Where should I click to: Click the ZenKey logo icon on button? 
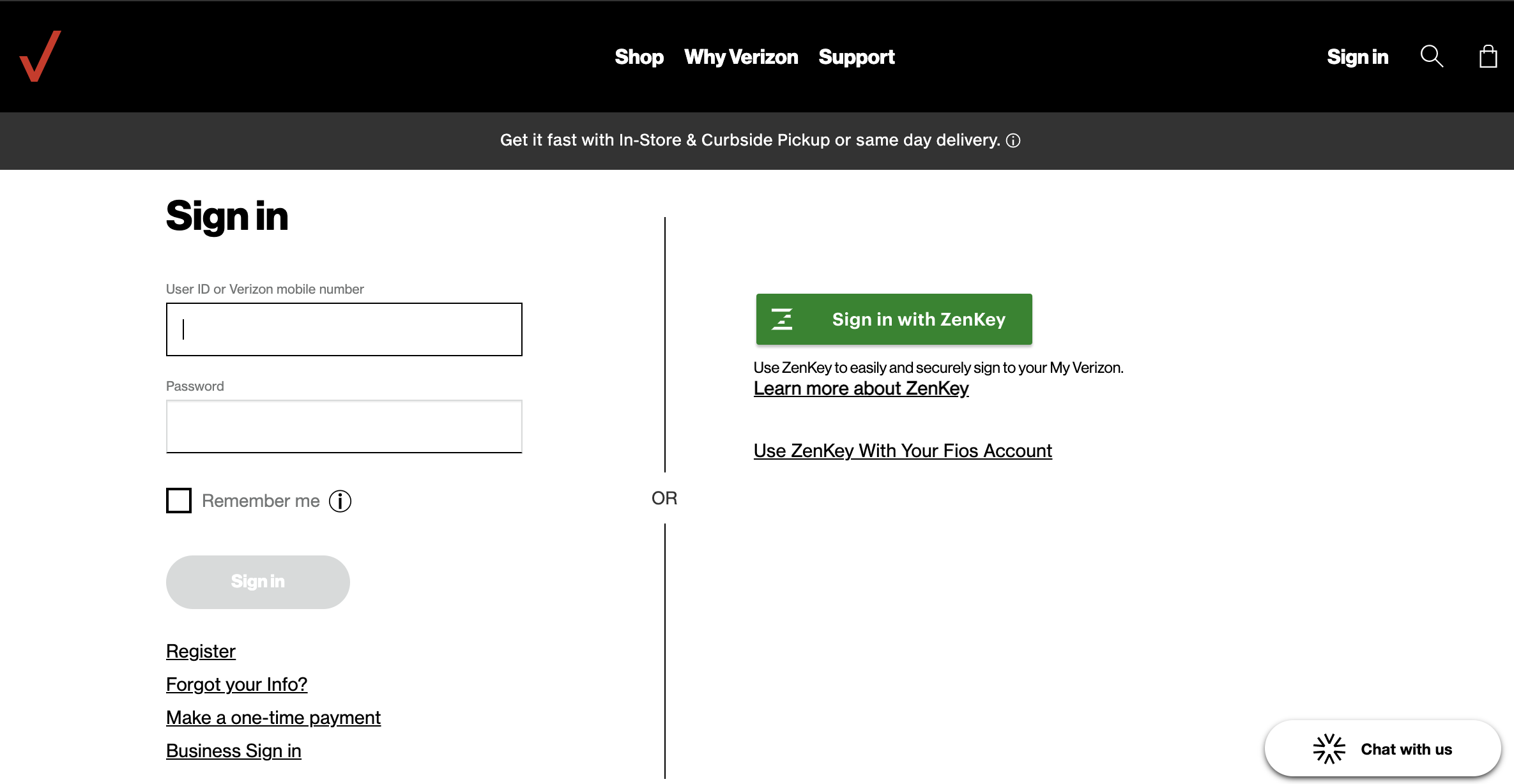click(x=783, y=319)
